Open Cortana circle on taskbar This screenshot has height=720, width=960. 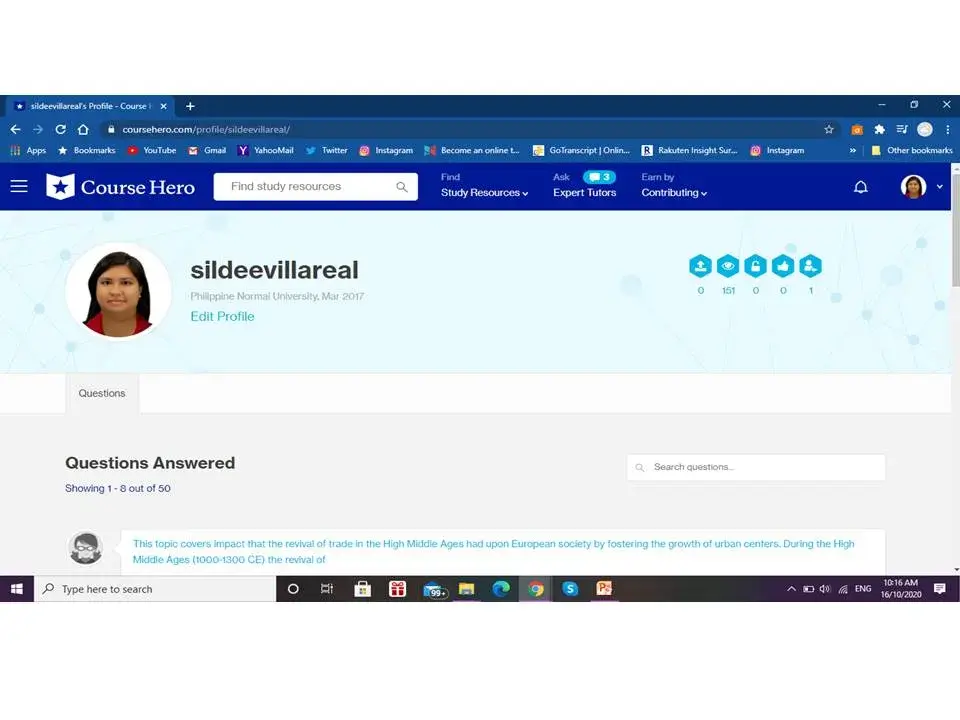tap(293, 589)
